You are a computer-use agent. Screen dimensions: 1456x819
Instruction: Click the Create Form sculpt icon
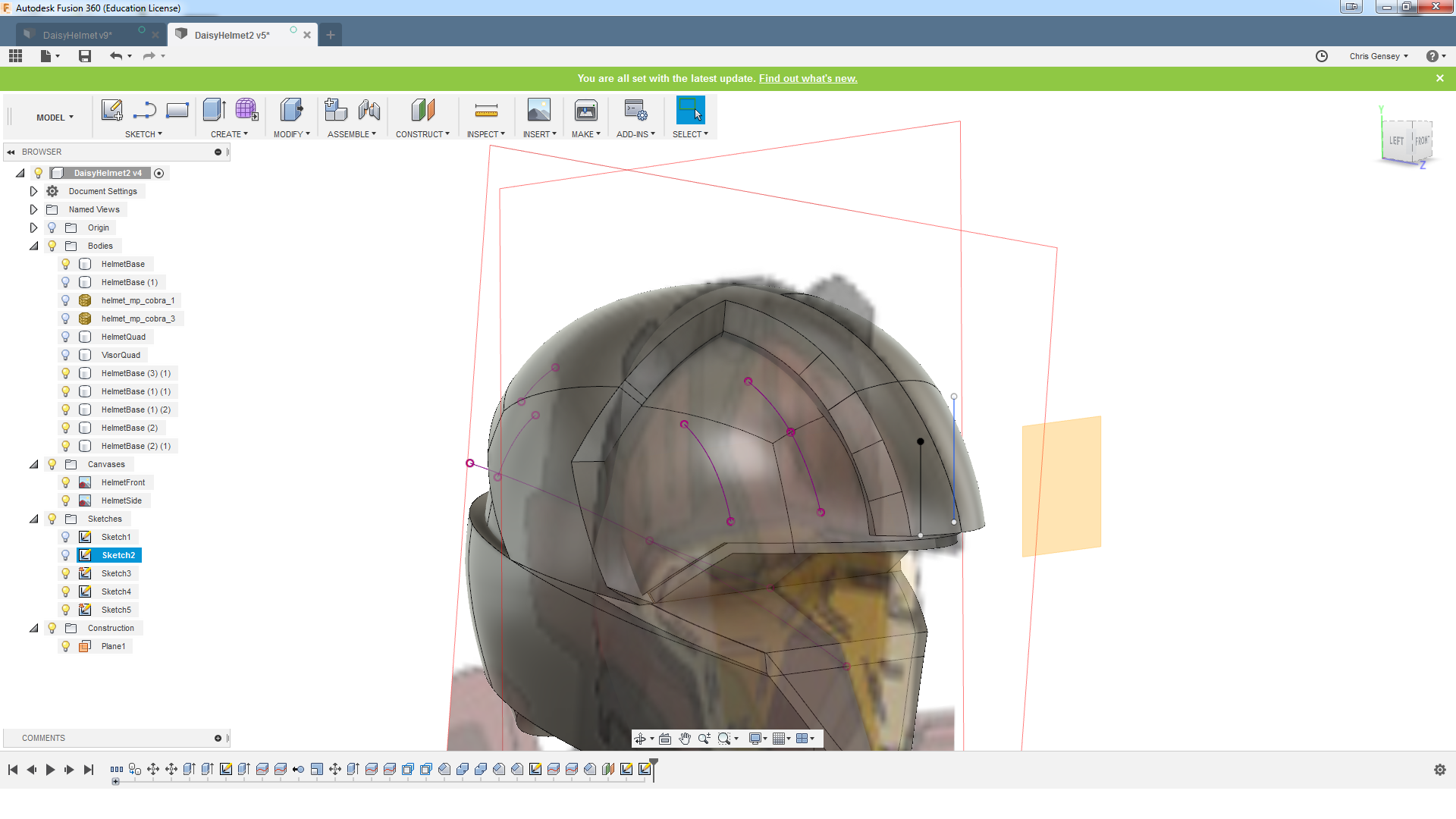pos(246,111)
